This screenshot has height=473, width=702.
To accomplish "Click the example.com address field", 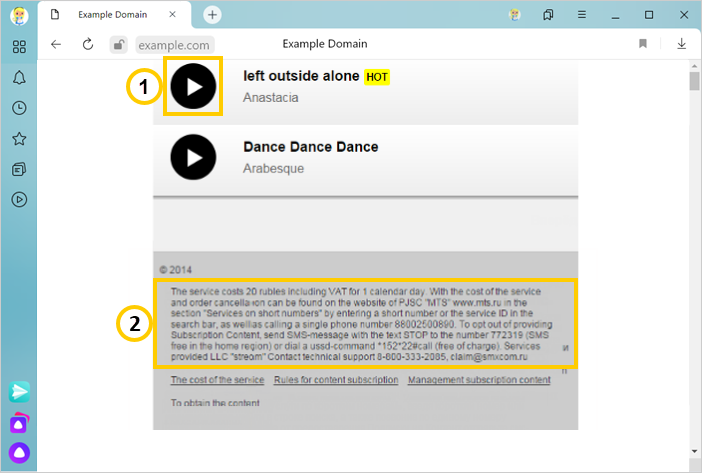I will (174, 45).
